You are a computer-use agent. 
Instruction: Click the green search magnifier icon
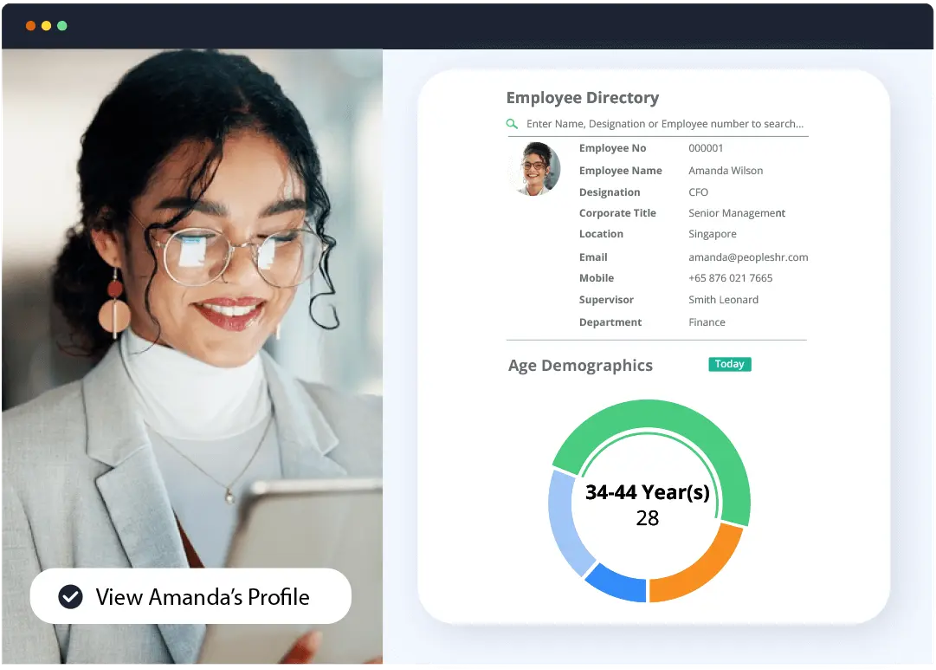click(512, 124)
